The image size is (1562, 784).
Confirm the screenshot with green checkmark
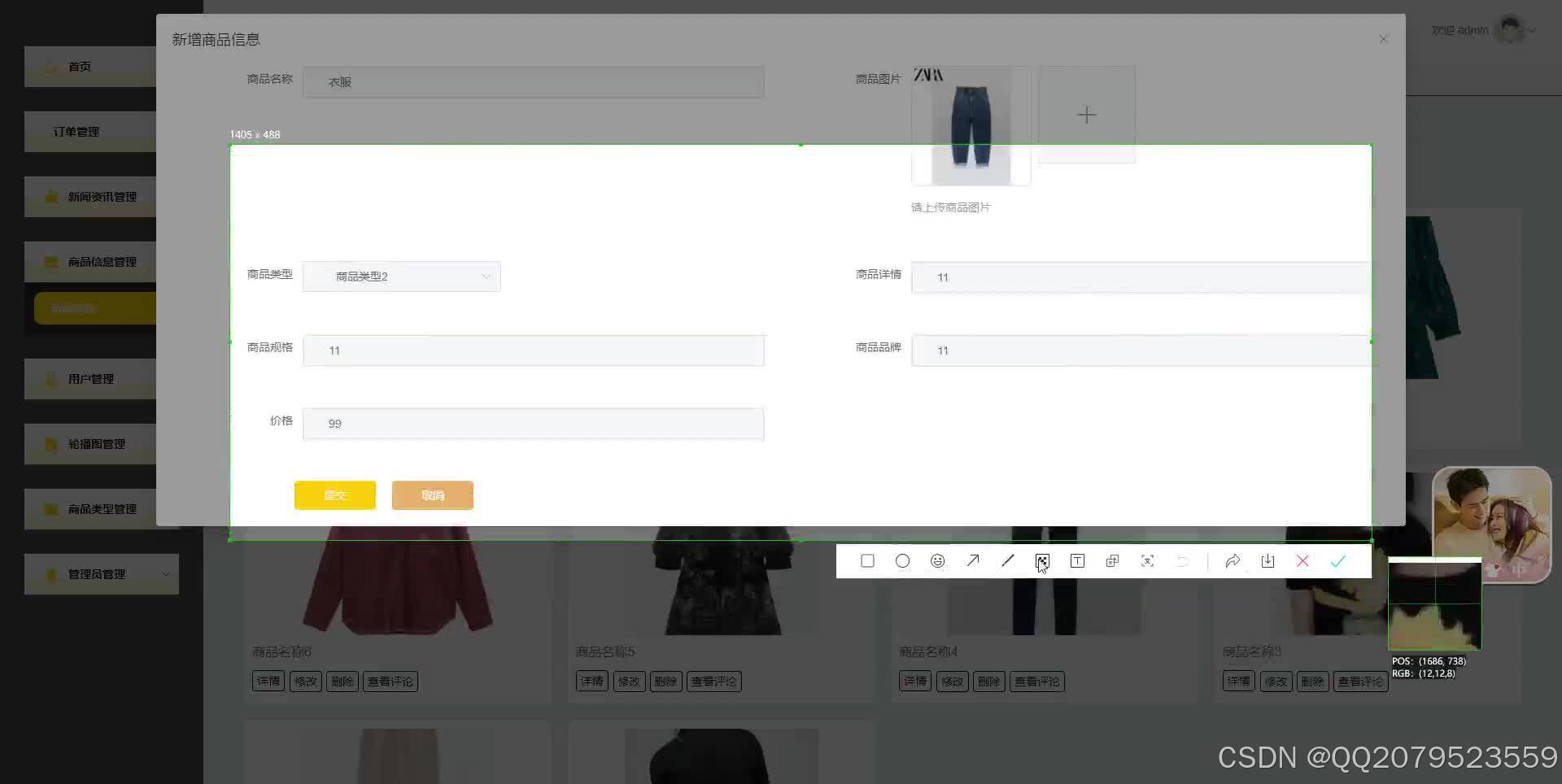click(x=1337, y=561)
